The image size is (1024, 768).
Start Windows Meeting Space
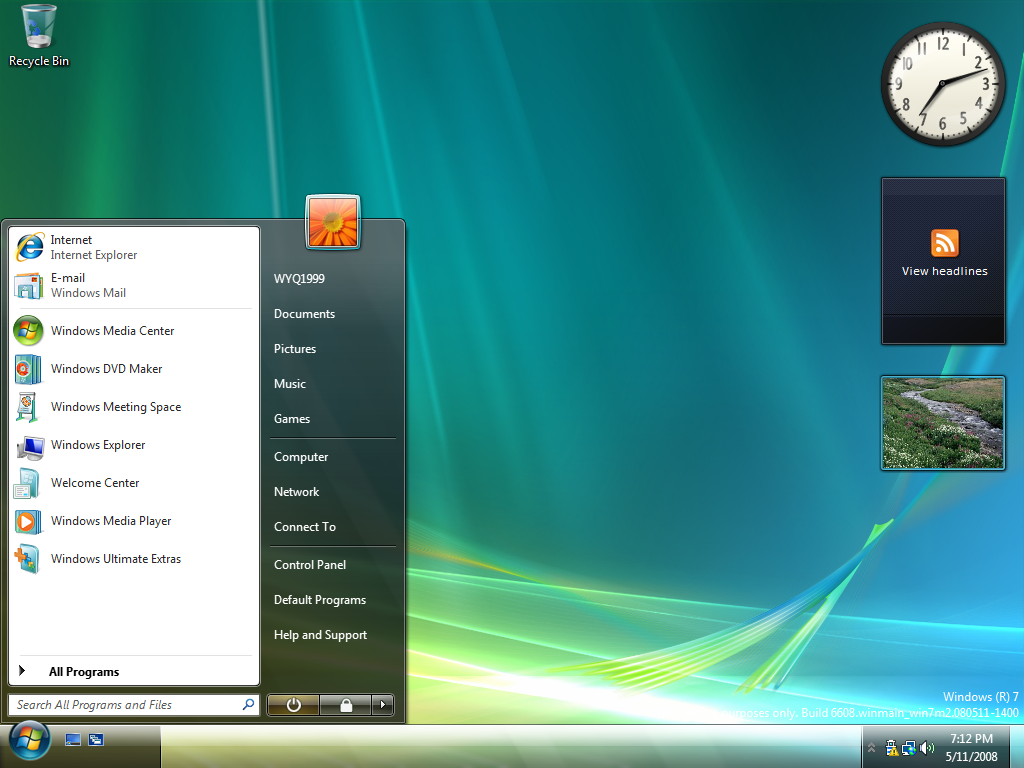(x=134, y=406)
